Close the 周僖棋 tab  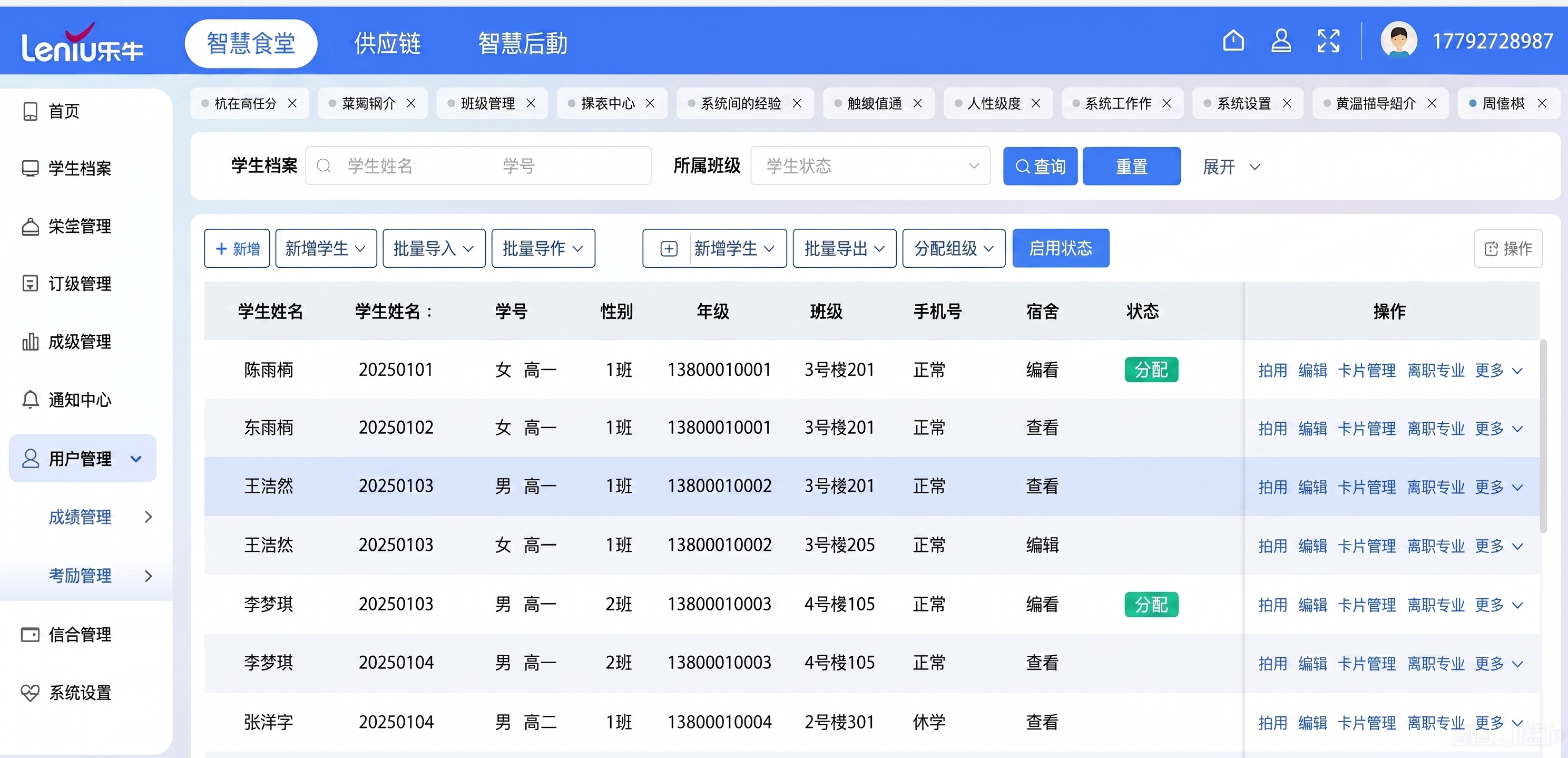[x=1542, y=103]
